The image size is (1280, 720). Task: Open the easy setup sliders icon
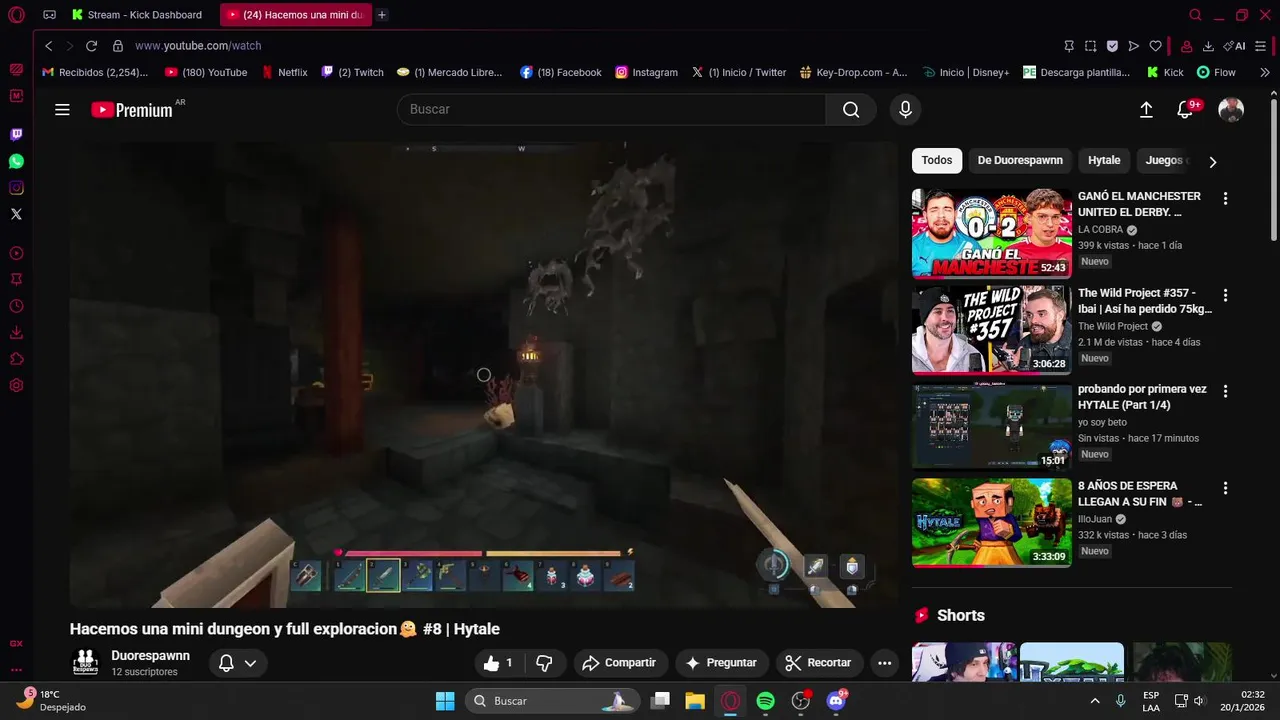[x=1261, y=46]
